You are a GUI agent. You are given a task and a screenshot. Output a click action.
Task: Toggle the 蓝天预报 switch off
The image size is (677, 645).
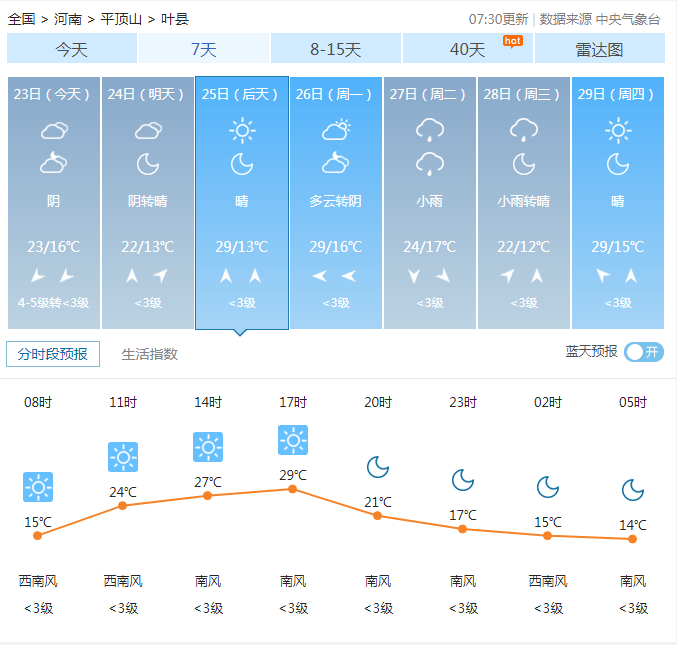click(x=644, y=352)
